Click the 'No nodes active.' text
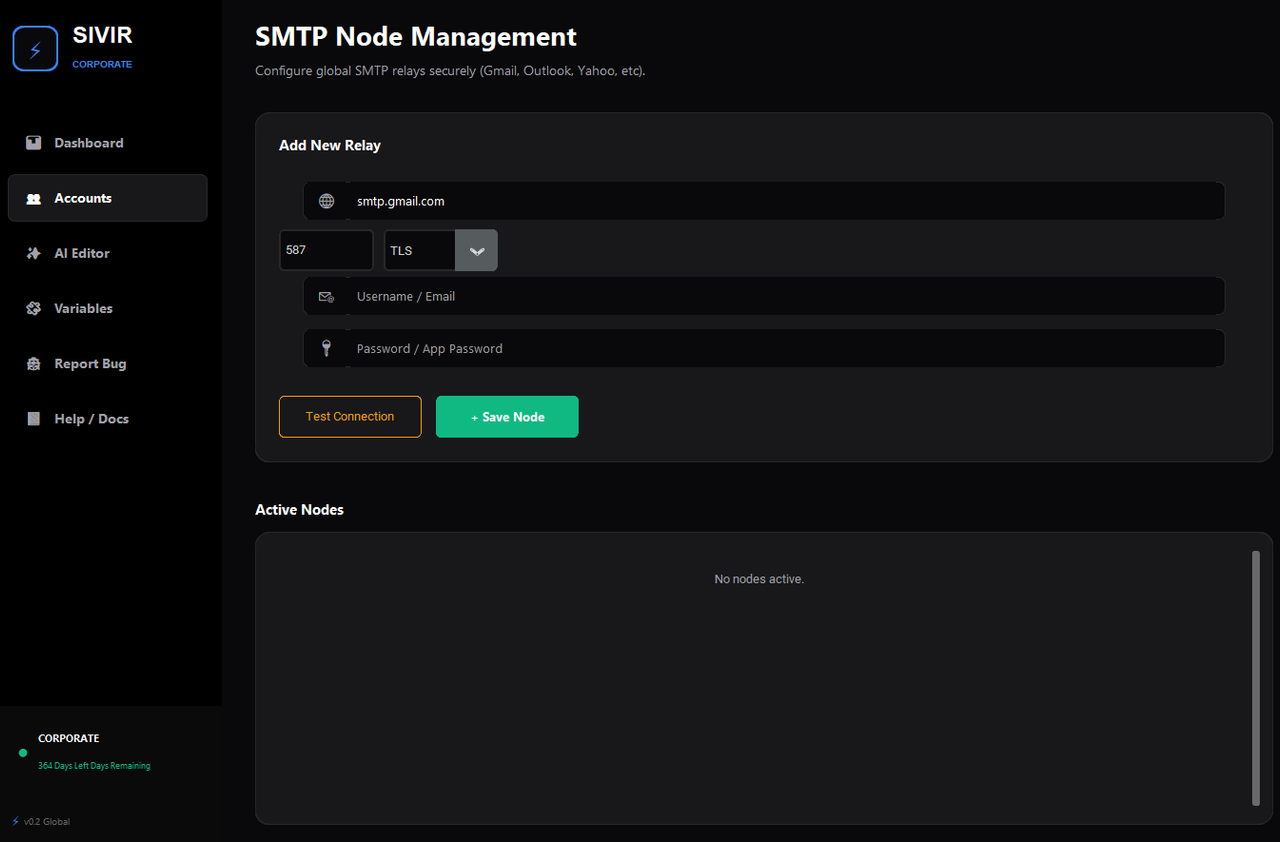The image size is (1280, 842). (x=759, y=579)
